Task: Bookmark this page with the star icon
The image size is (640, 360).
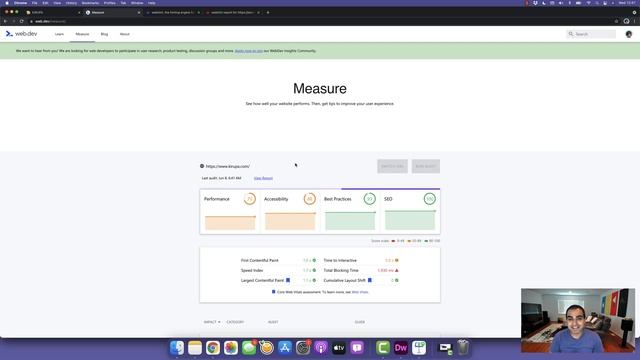Action: click(616, 21)
